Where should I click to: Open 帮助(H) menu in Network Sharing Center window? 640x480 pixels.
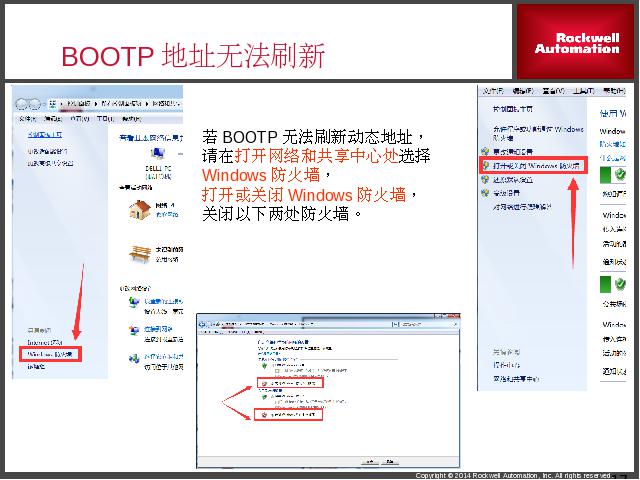coord(131,119)
